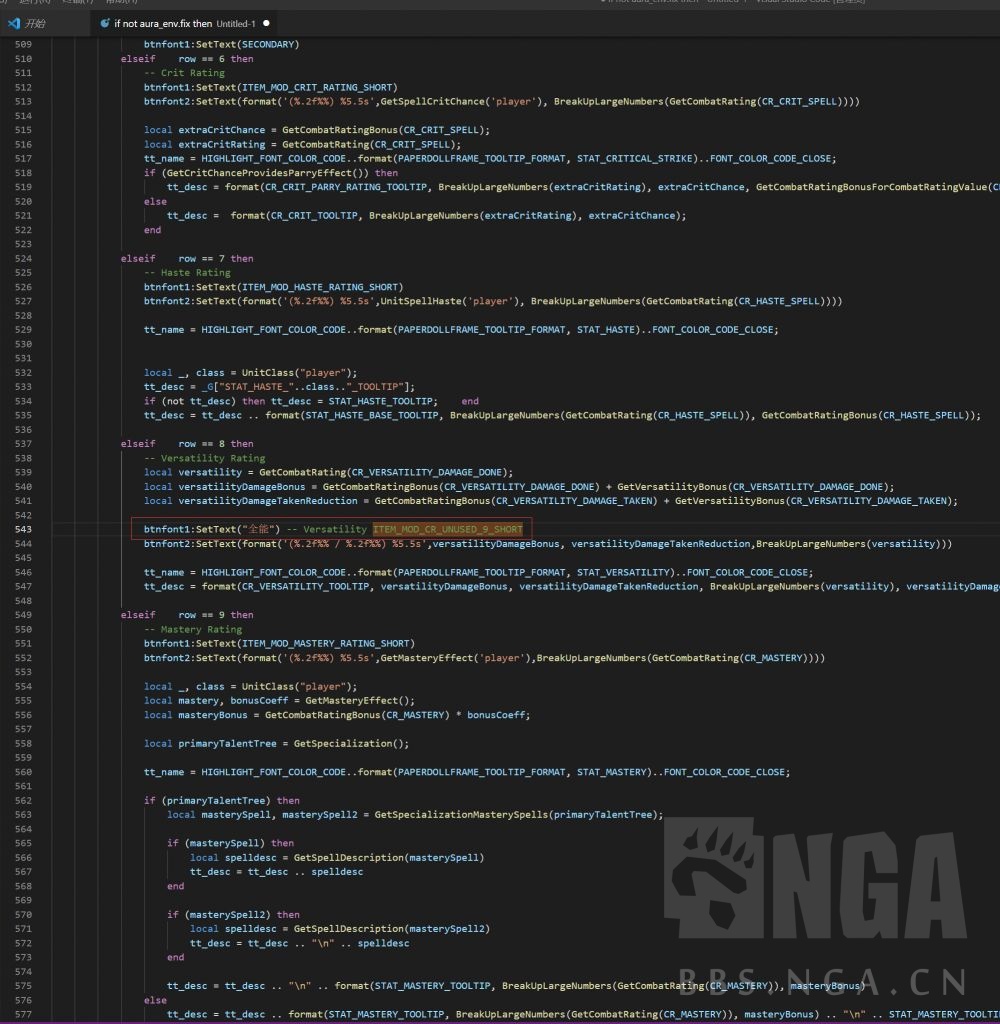
Task: Click ITEM_MOD_MASTERY_RATING_SHORT in line 551
Action: [325, 644]
